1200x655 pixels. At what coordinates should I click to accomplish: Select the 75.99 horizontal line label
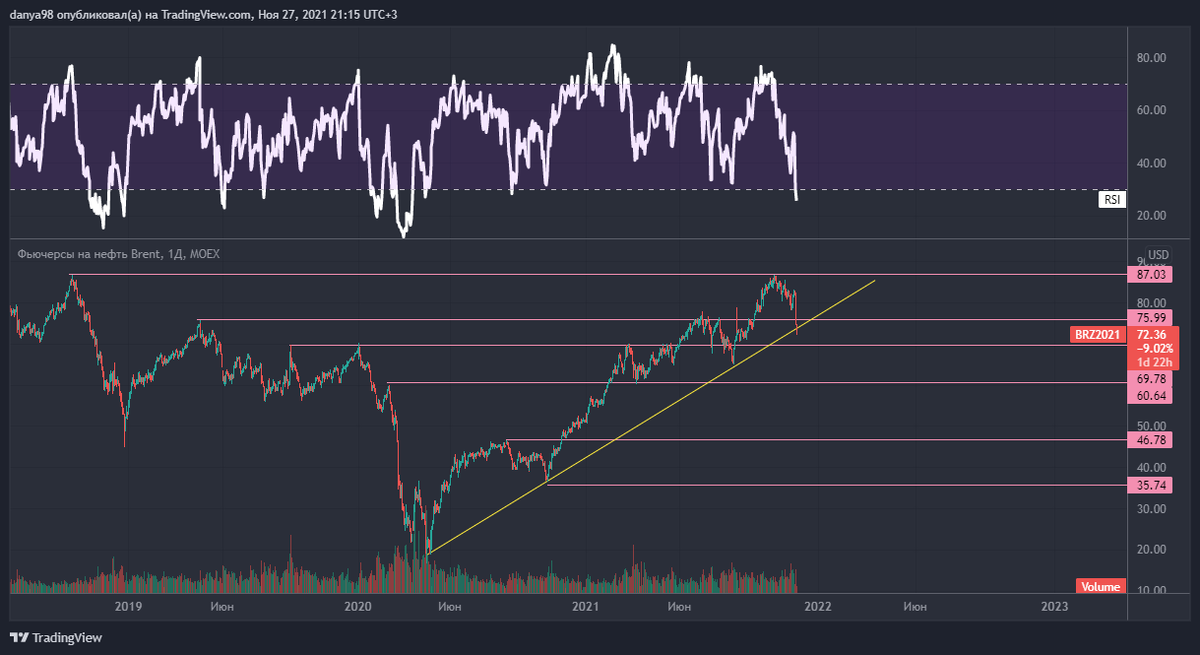point(1148,318)
